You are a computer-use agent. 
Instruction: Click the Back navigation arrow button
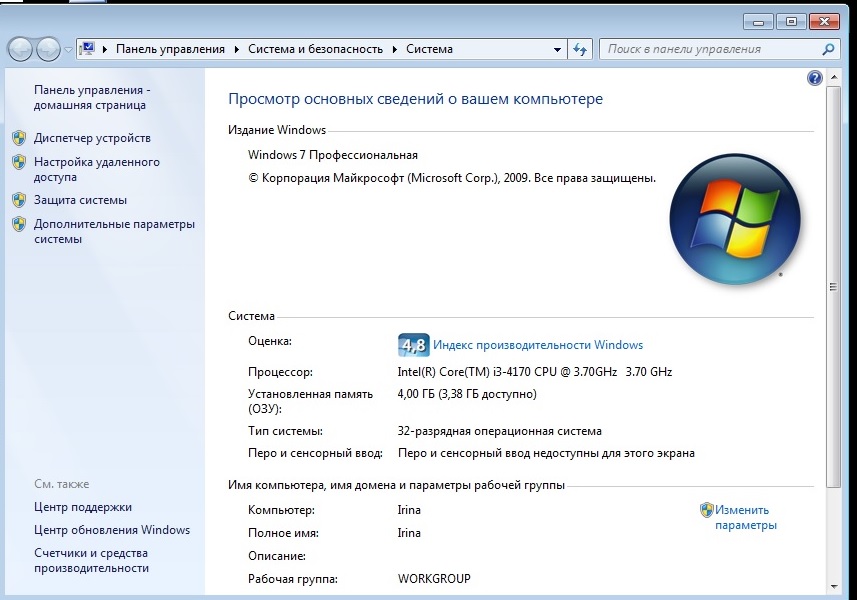tap(20, 49)
